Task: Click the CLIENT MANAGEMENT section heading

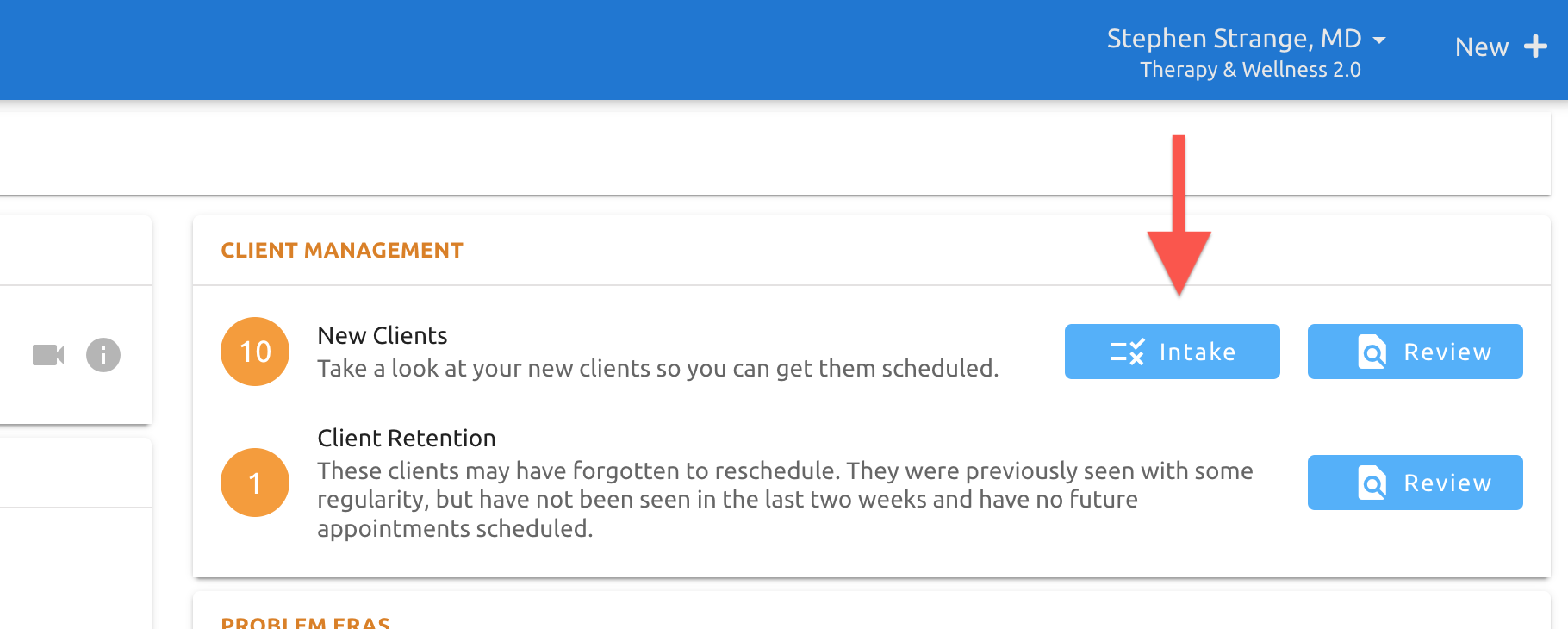Action: (342, 250)
